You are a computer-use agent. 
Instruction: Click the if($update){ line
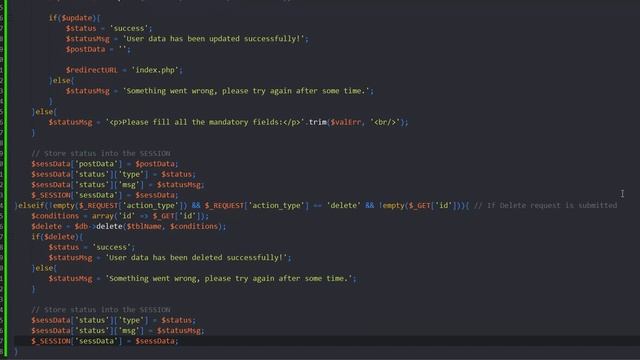click(x=74, y=18)
